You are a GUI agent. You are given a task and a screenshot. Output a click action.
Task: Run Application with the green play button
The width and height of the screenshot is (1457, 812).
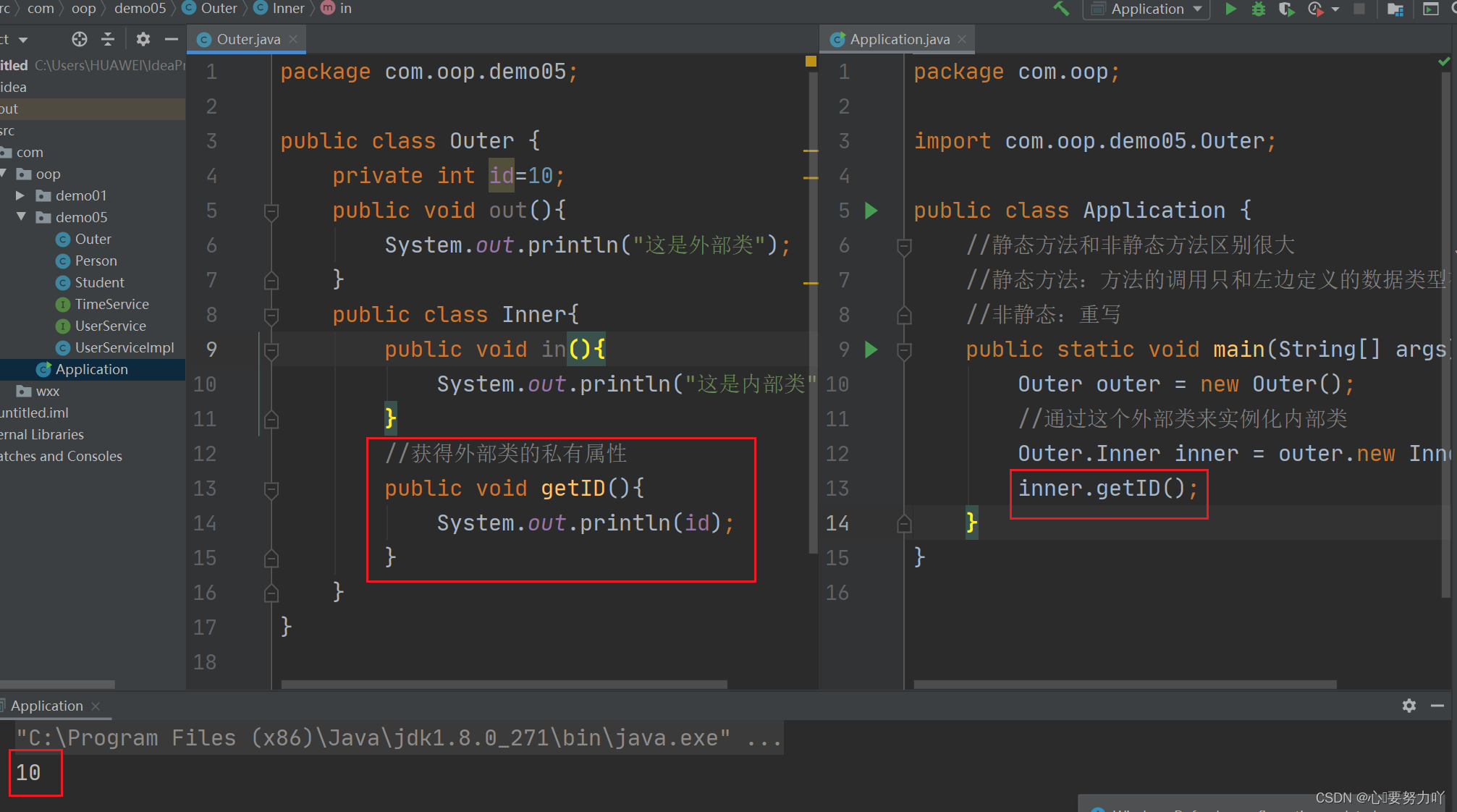coord(1230,9)
